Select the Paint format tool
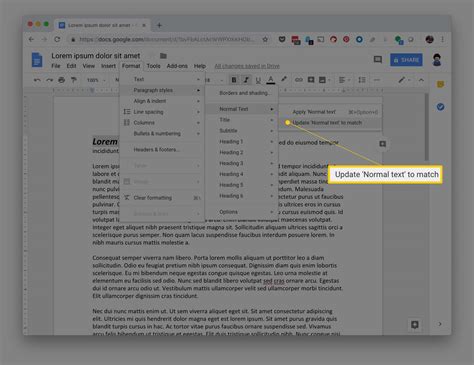474x365 pixels. [74, 80]
